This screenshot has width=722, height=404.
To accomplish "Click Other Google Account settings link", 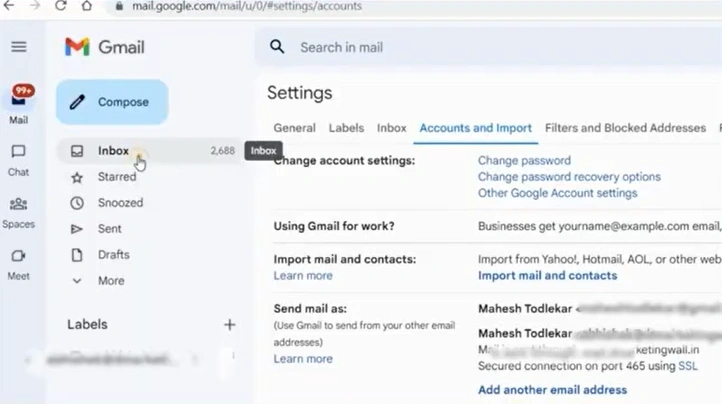I will [x=558, y=193].
